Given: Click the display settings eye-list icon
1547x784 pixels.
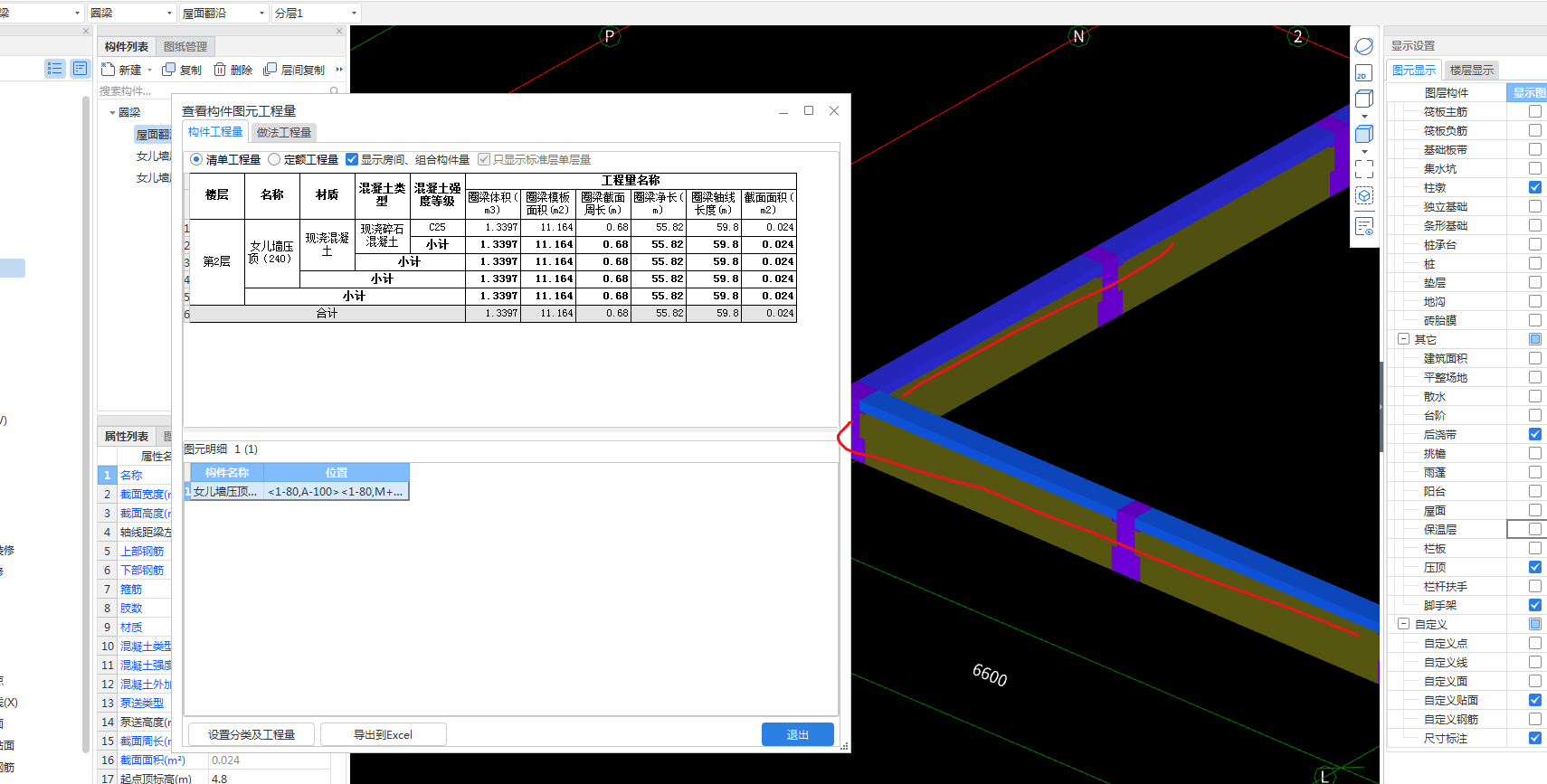Looking at the screenshot, I should (1364, 226).
